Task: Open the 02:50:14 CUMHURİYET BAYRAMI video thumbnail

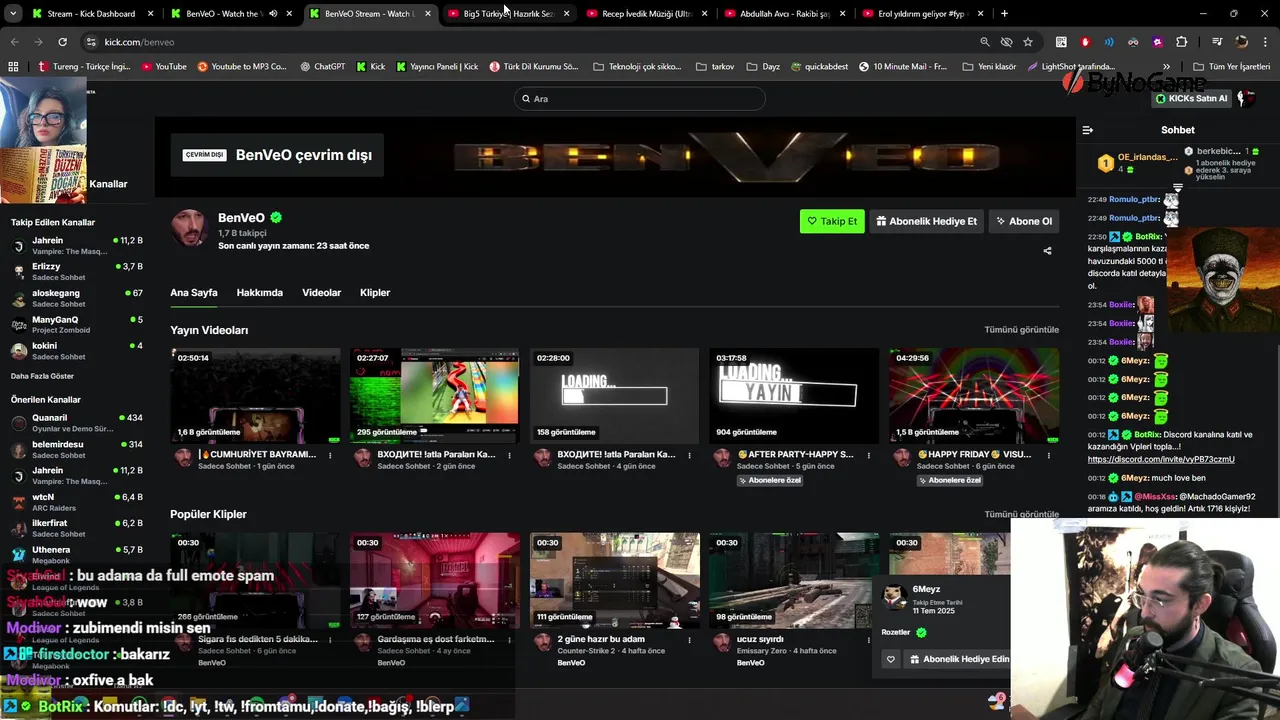Action: click(255, 395)
